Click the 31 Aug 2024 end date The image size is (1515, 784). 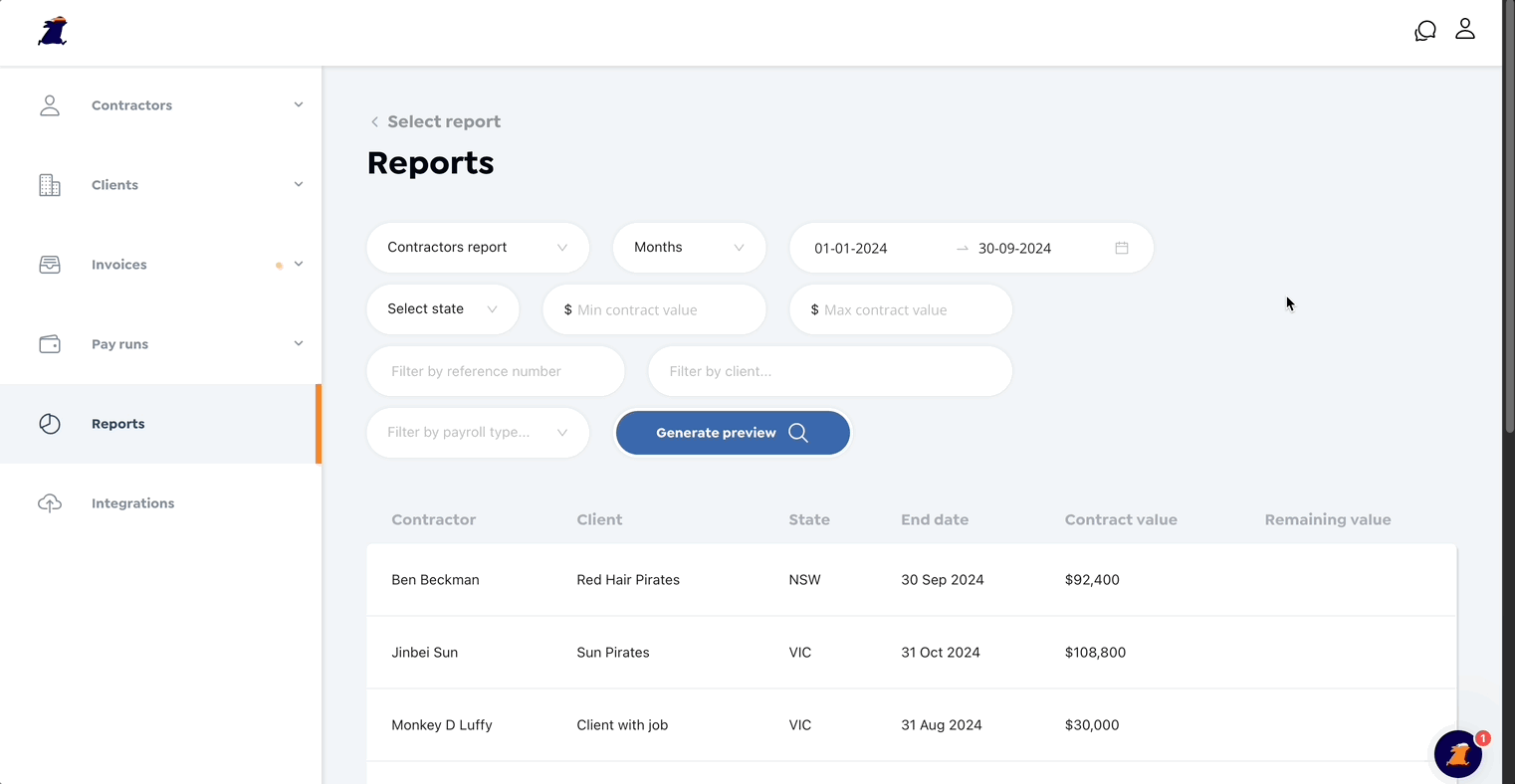tap(942, 725)
